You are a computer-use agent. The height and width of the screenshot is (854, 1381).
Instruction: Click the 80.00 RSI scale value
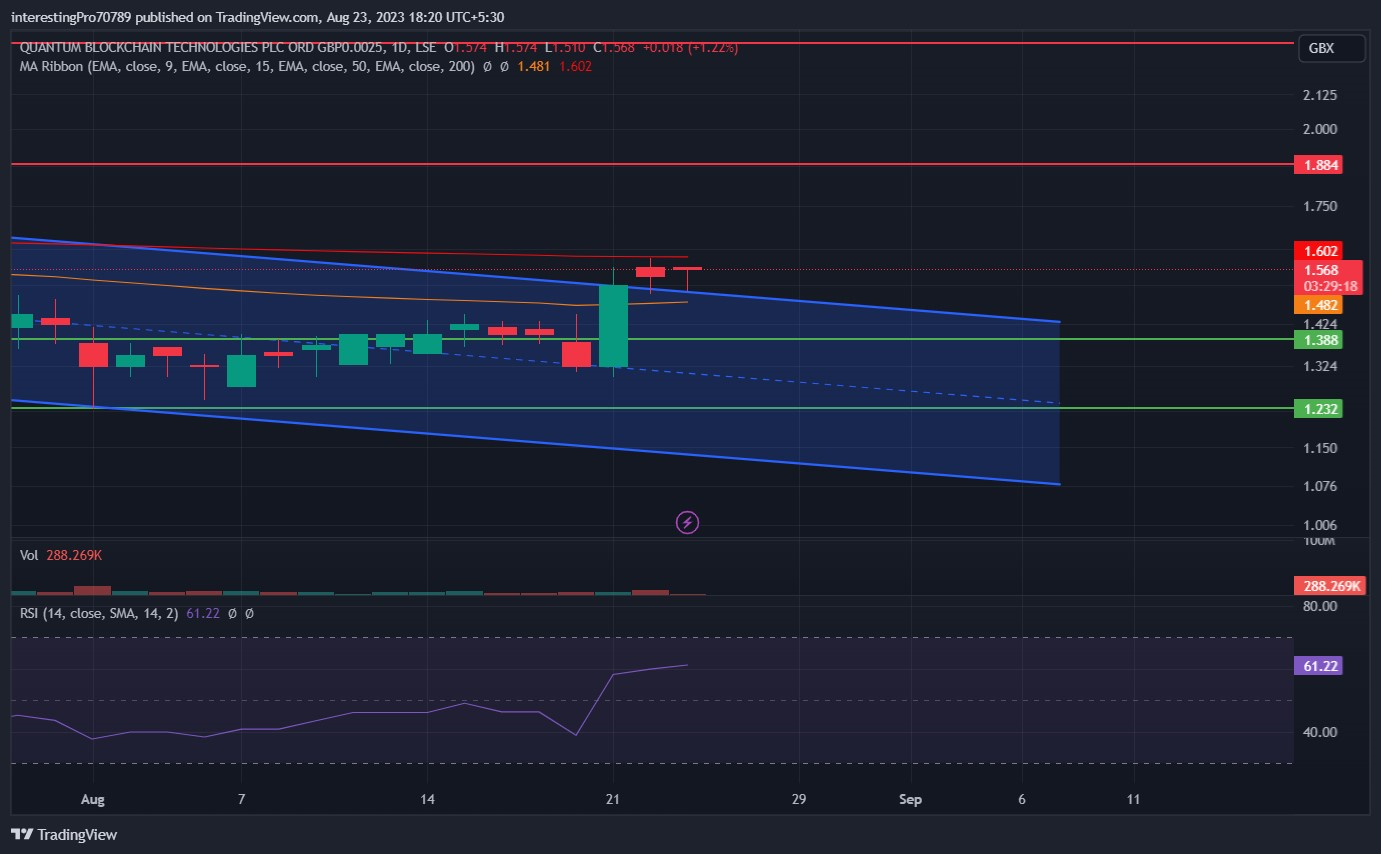(1321, 606)
